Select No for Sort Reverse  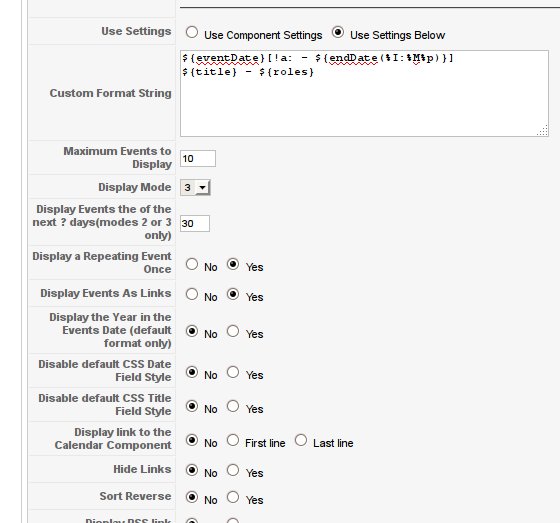[192, 497]
